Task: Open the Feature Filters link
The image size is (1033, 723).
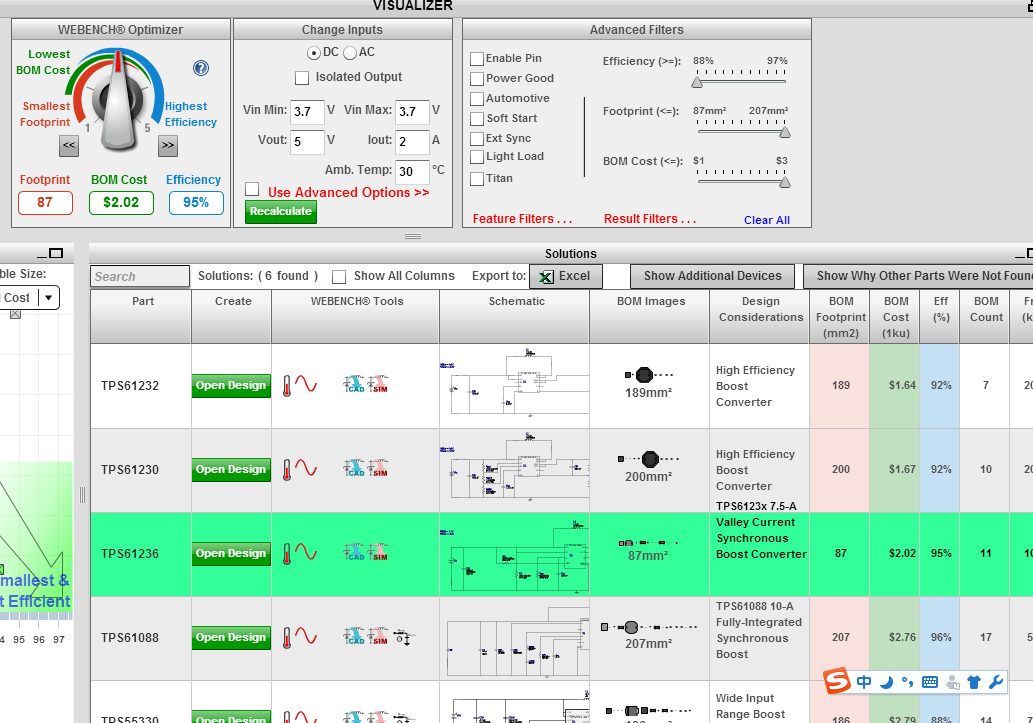Action: pos(522,219)
